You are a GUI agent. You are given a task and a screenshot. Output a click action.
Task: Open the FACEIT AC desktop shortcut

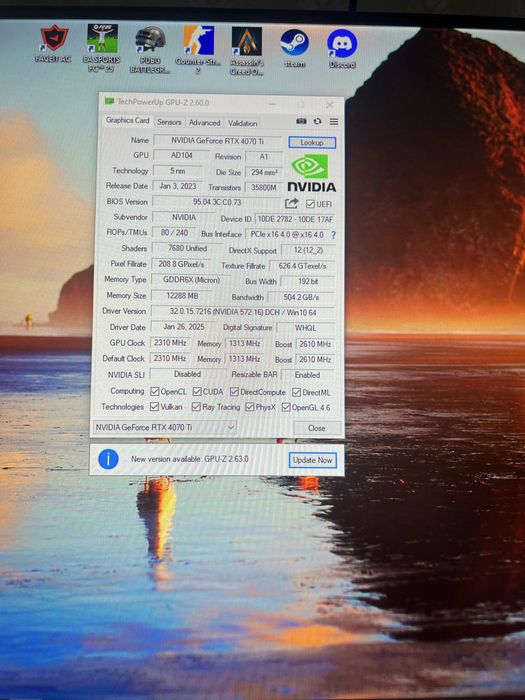pos(54,44)
